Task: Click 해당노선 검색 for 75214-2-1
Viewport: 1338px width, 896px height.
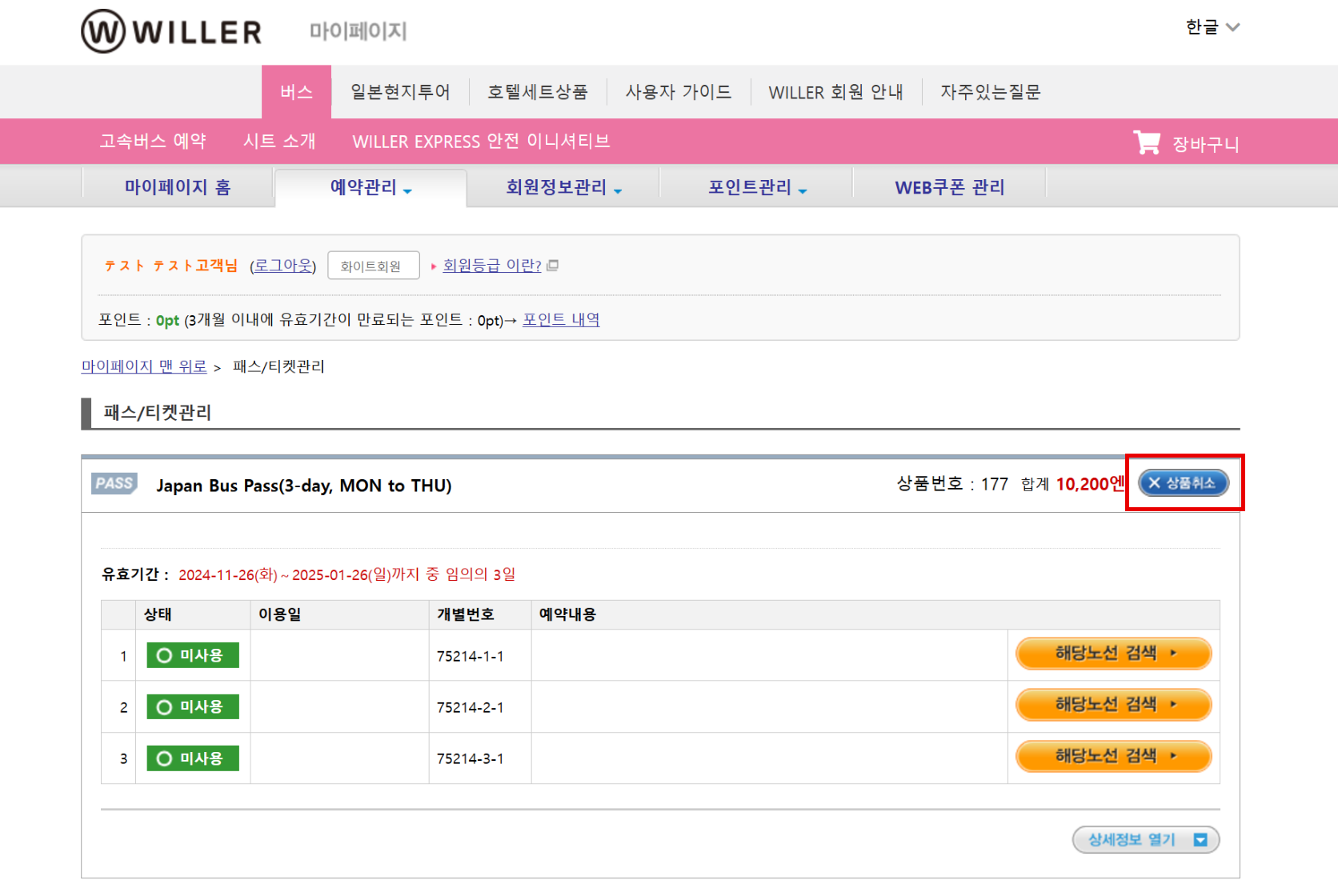Action: [1113, 705]
